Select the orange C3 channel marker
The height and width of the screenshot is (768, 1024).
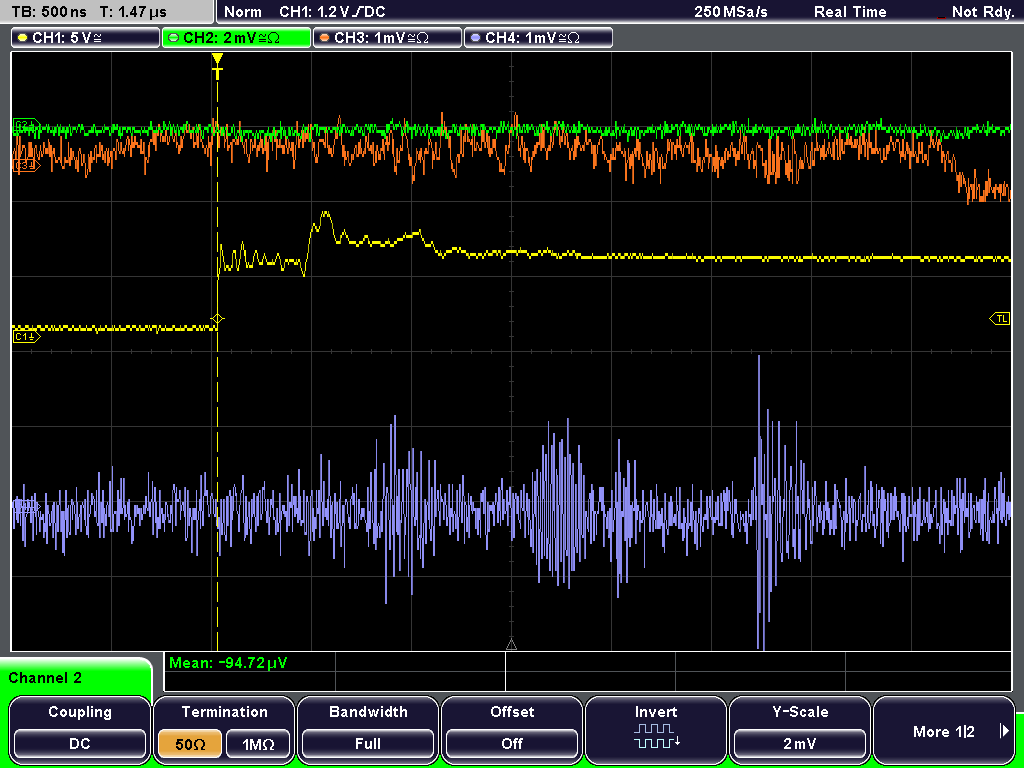coord(26,166)
